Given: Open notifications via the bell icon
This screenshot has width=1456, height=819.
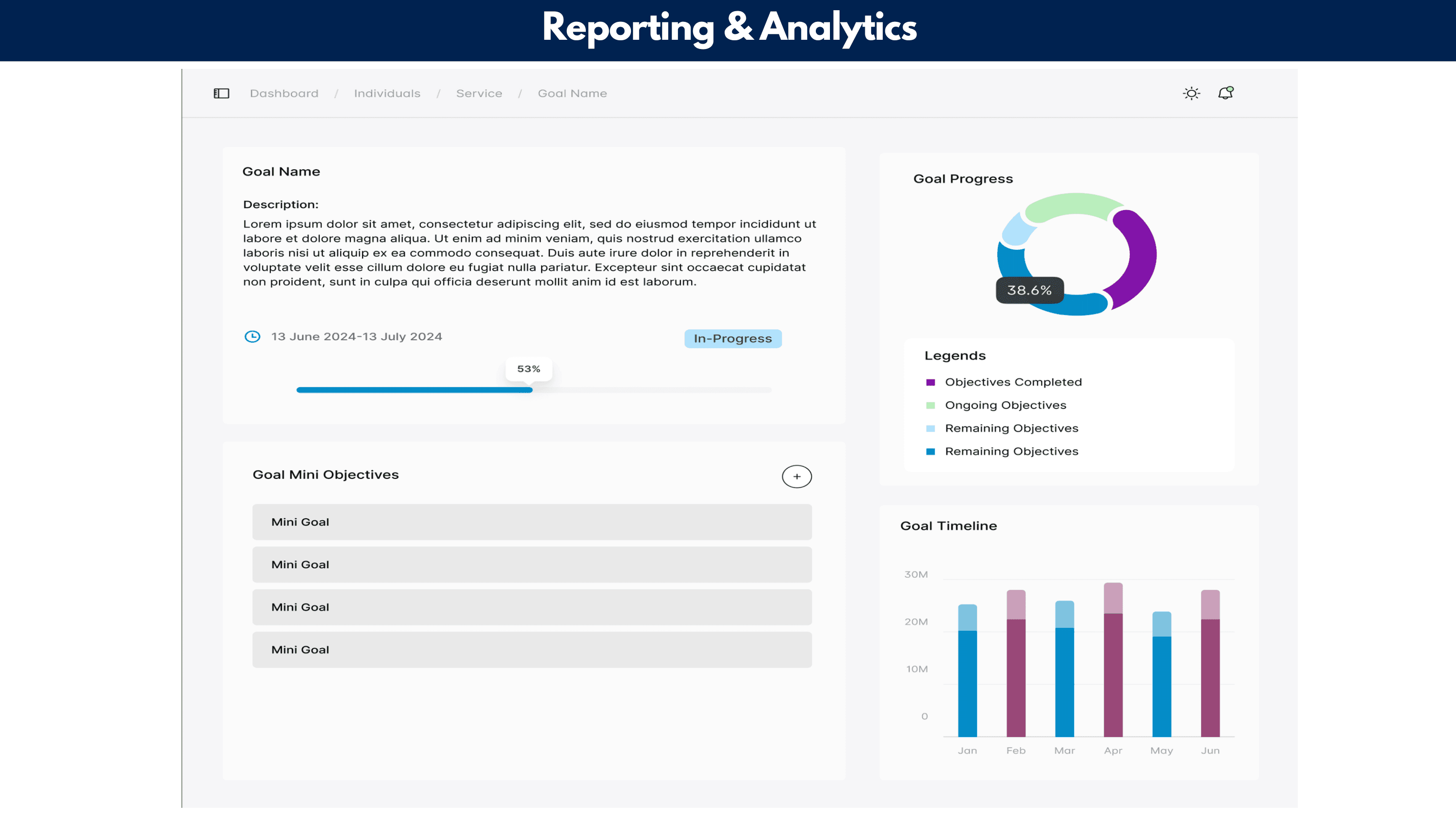Looking at the screenshot, I should pyautogui.click(x=1225, y=93).
